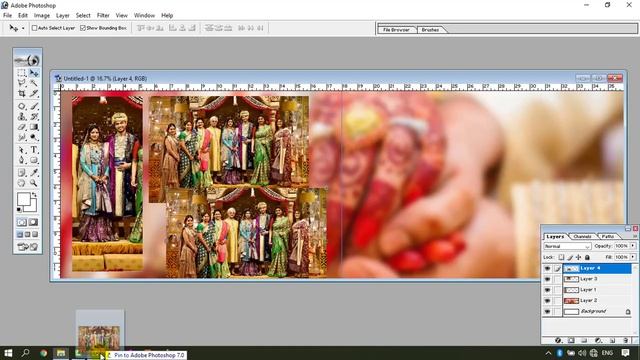Enable Auto Select Layer checkbox
The width and height of the screenshot is (640, 360).
coord(34,28)
